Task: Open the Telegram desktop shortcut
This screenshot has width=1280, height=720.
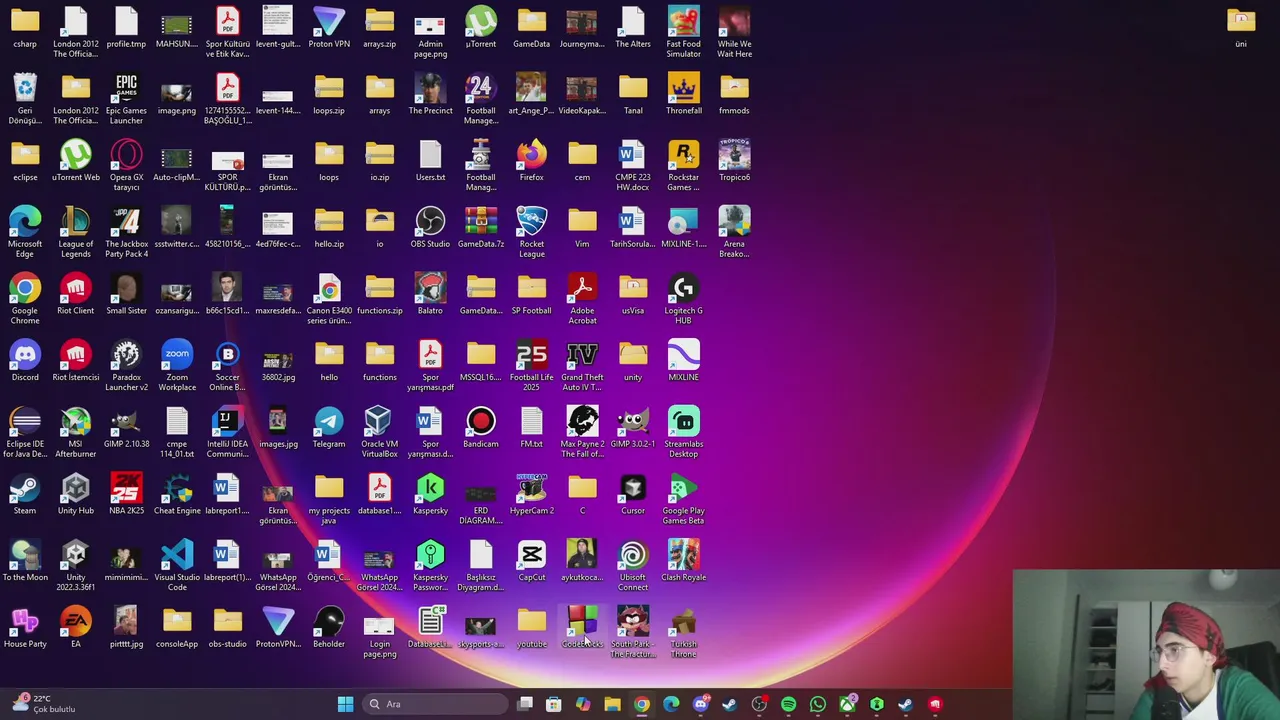Action: point(329,427)
